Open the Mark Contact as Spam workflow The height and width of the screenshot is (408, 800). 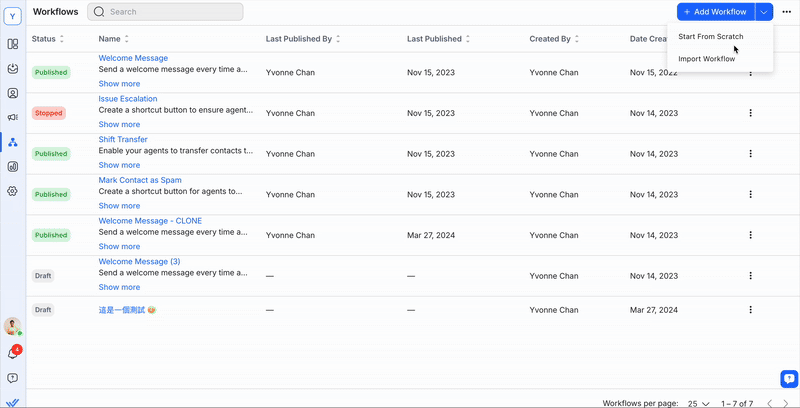click(x=140, y=180)
